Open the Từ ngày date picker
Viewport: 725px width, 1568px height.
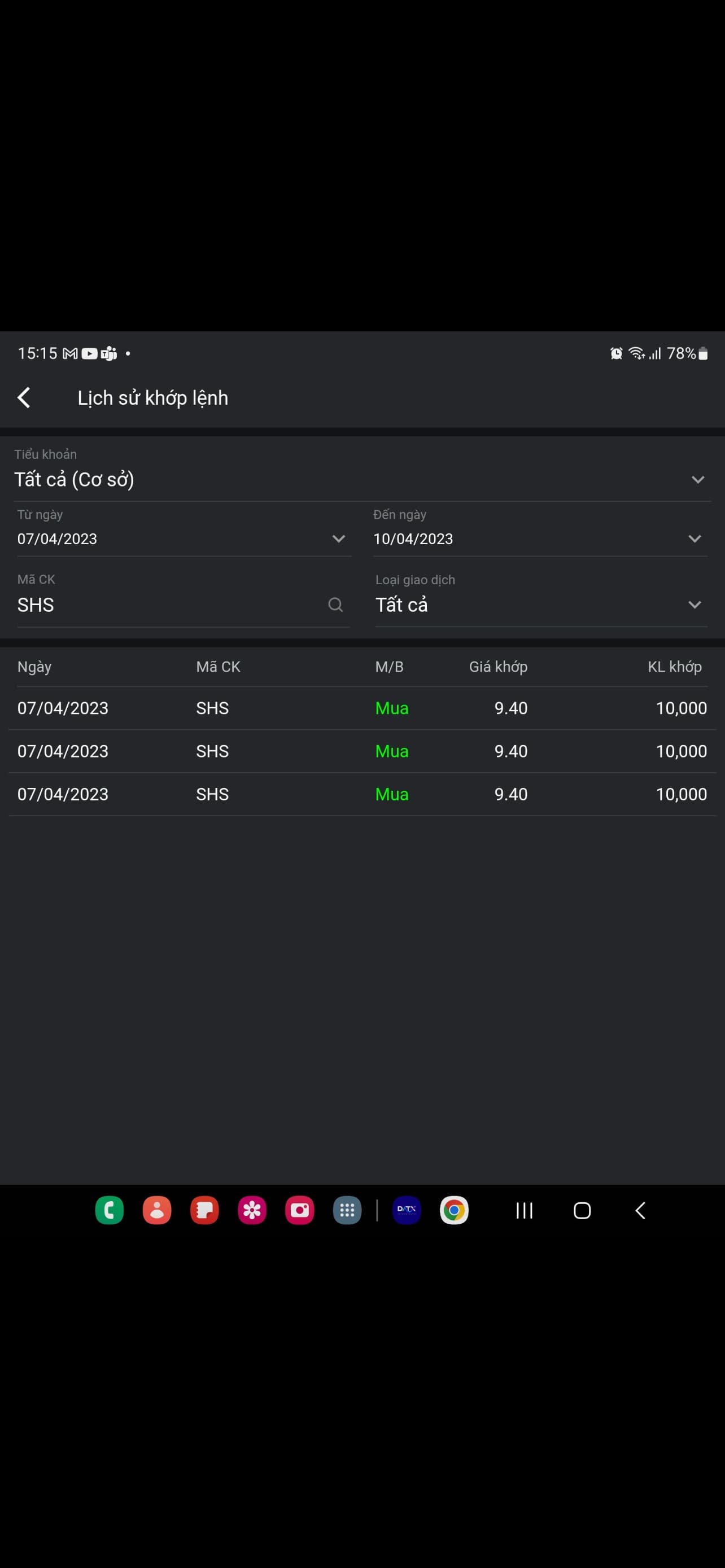(x=182, y=538)
